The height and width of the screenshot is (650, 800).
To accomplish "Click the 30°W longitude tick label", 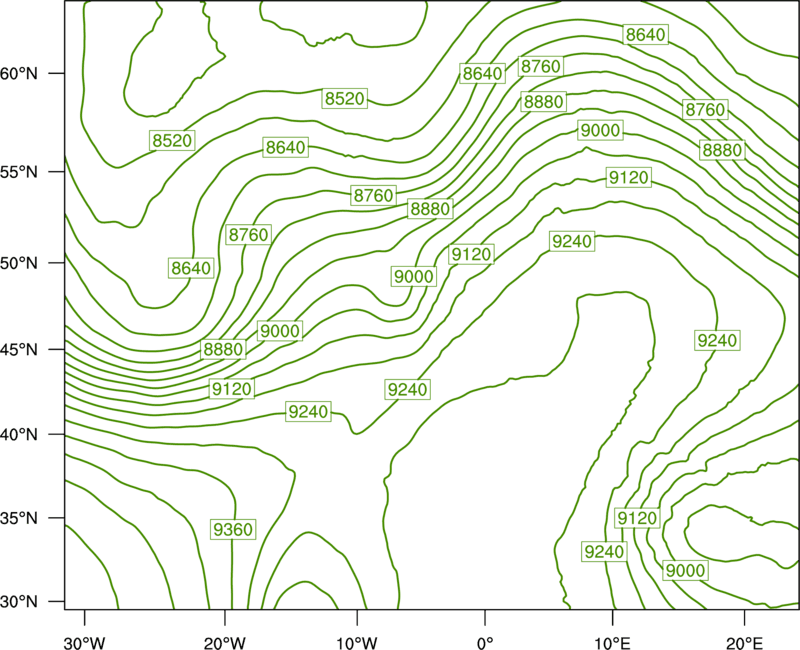I will click(85, 643).
